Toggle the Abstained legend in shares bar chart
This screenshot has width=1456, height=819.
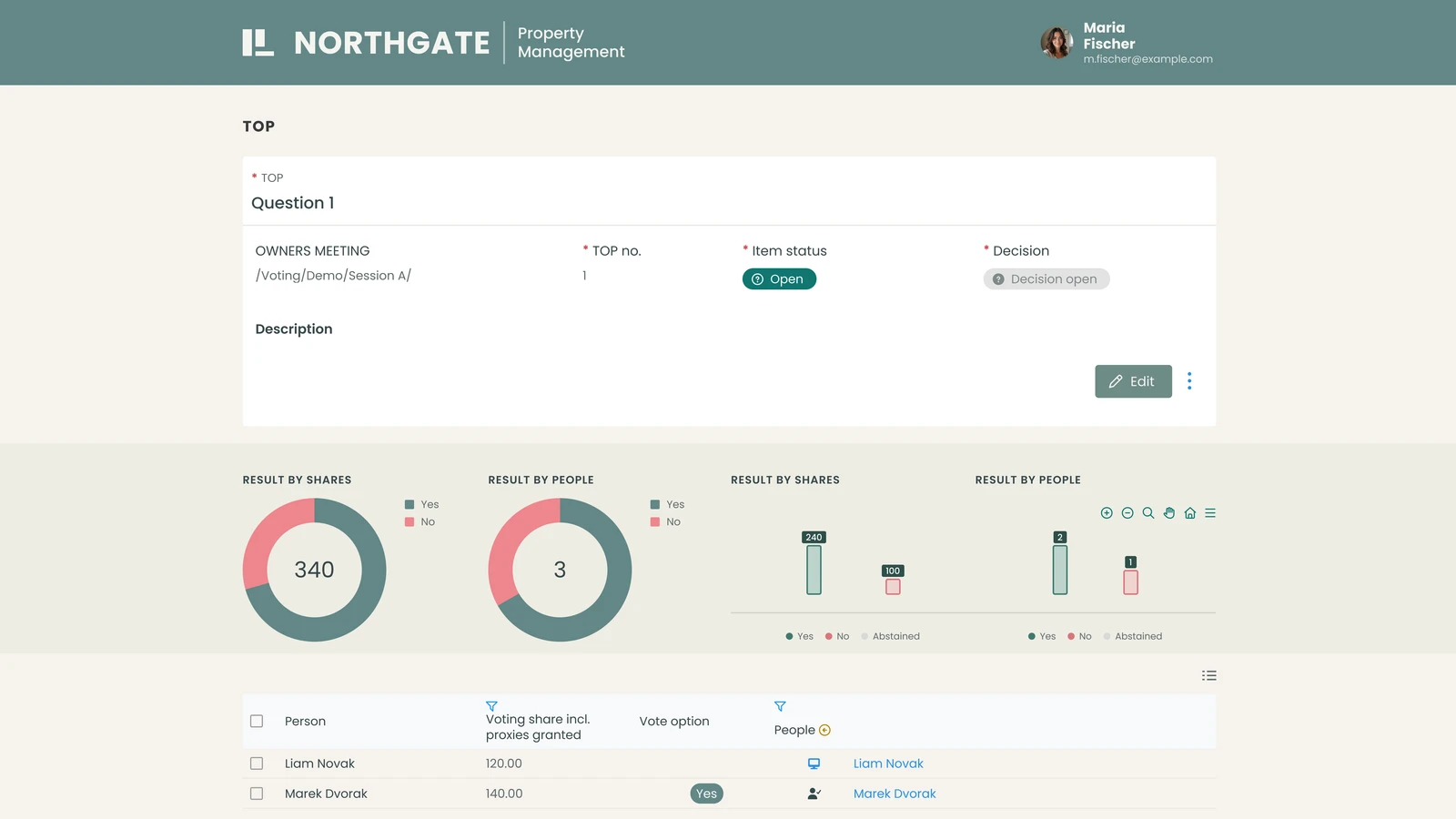(x=890, y=636)
